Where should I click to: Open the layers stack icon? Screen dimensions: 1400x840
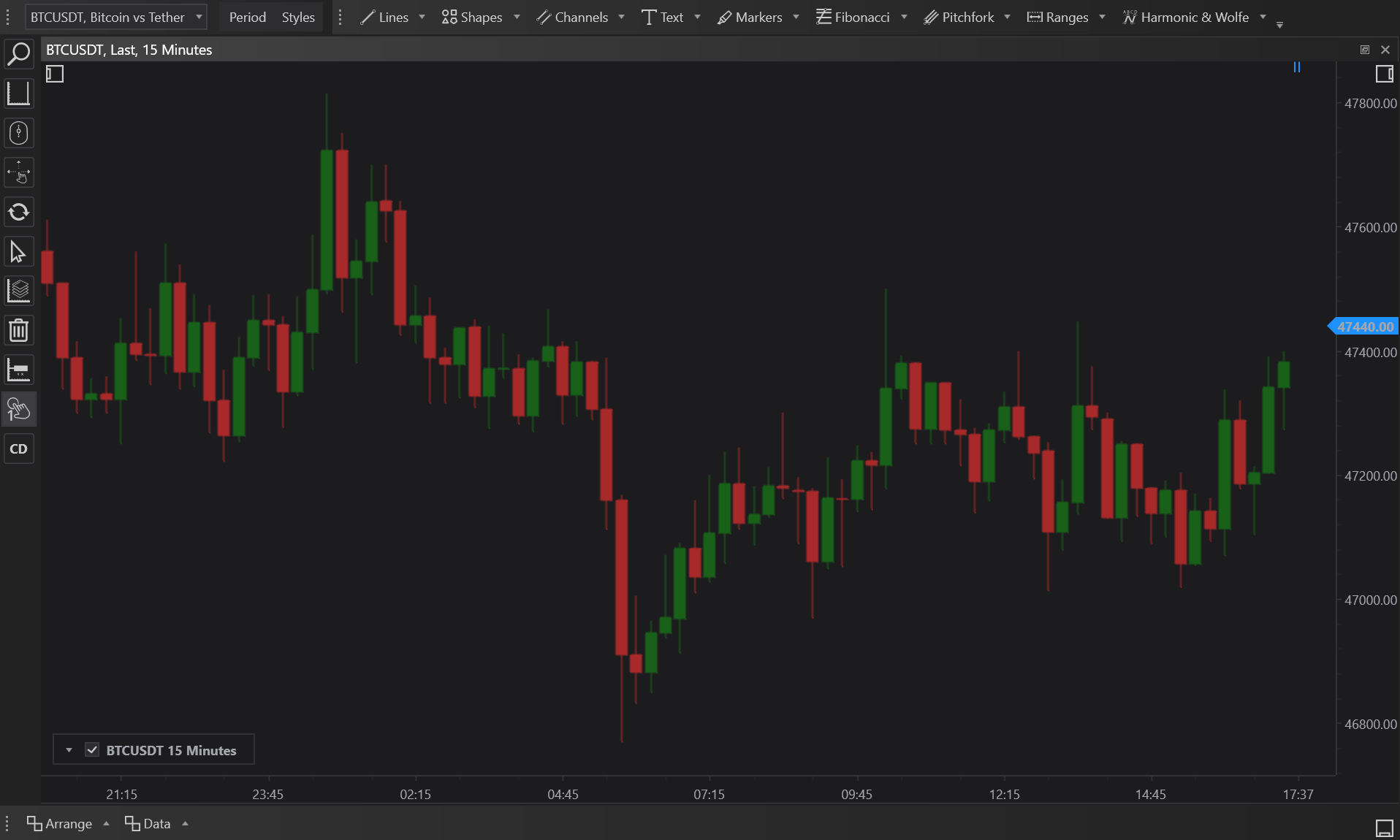19,291
